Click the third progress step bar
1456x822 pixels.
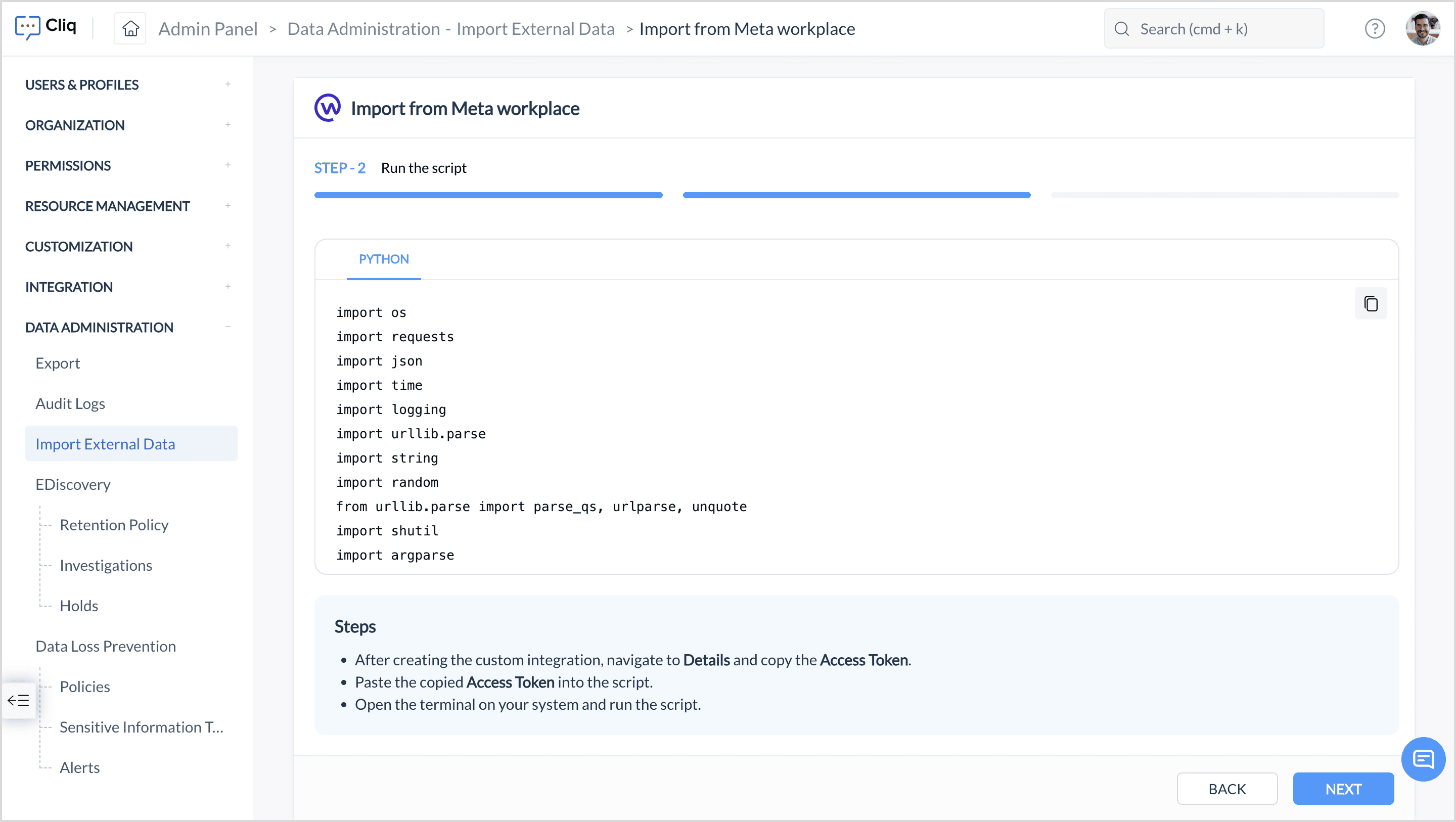click(1224, 195)
